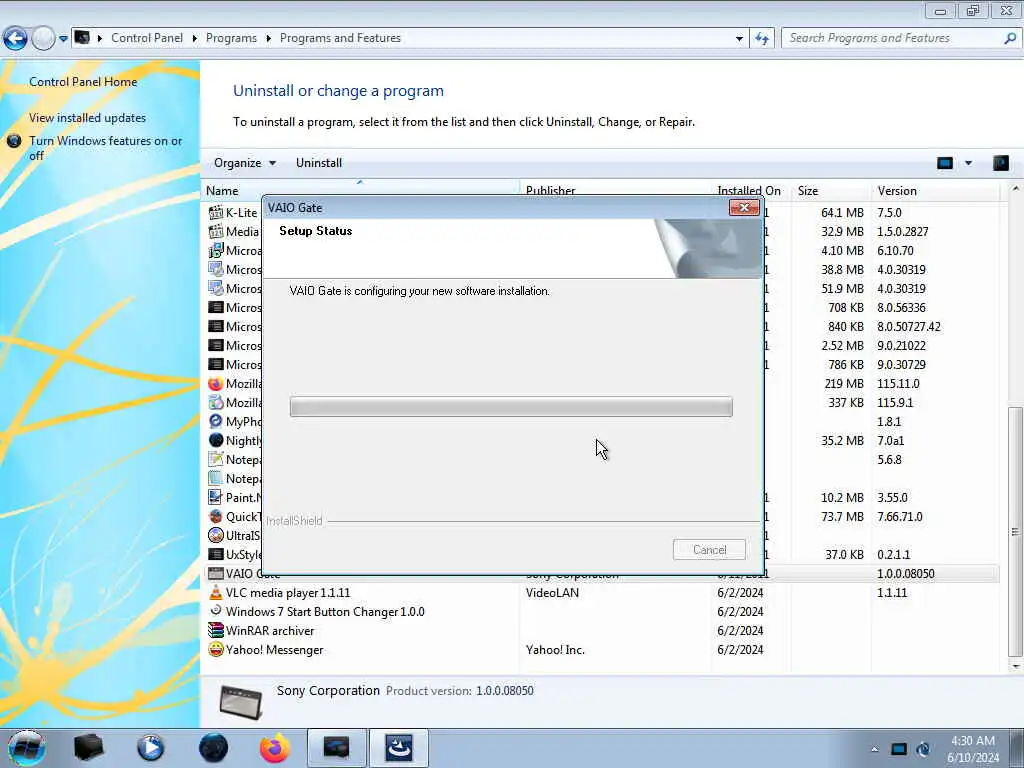
Task: Open the Windows Start orb
Action: [x=26, y=748]
